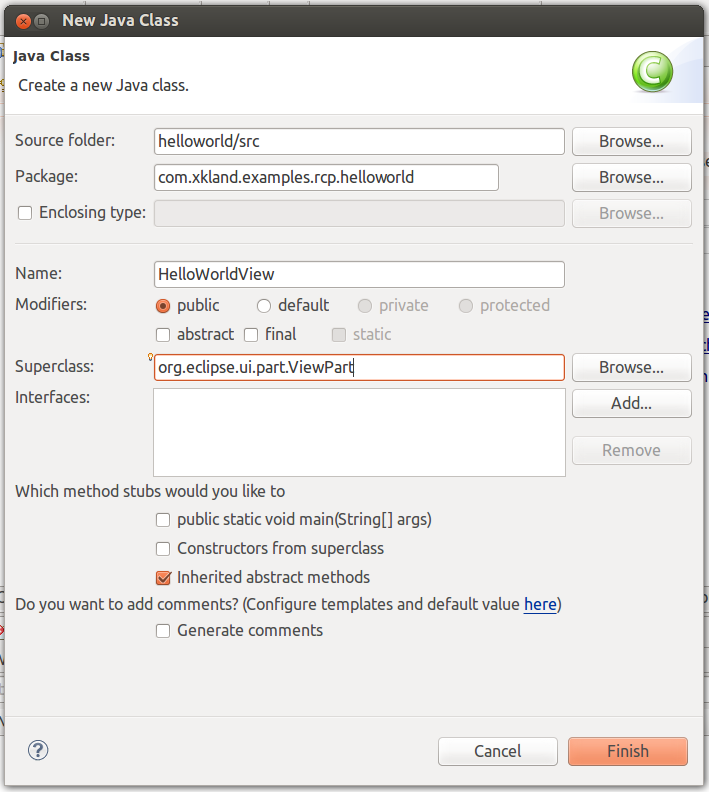Click the Name input field
Screen dimensions: 709x792
[358, 274]
